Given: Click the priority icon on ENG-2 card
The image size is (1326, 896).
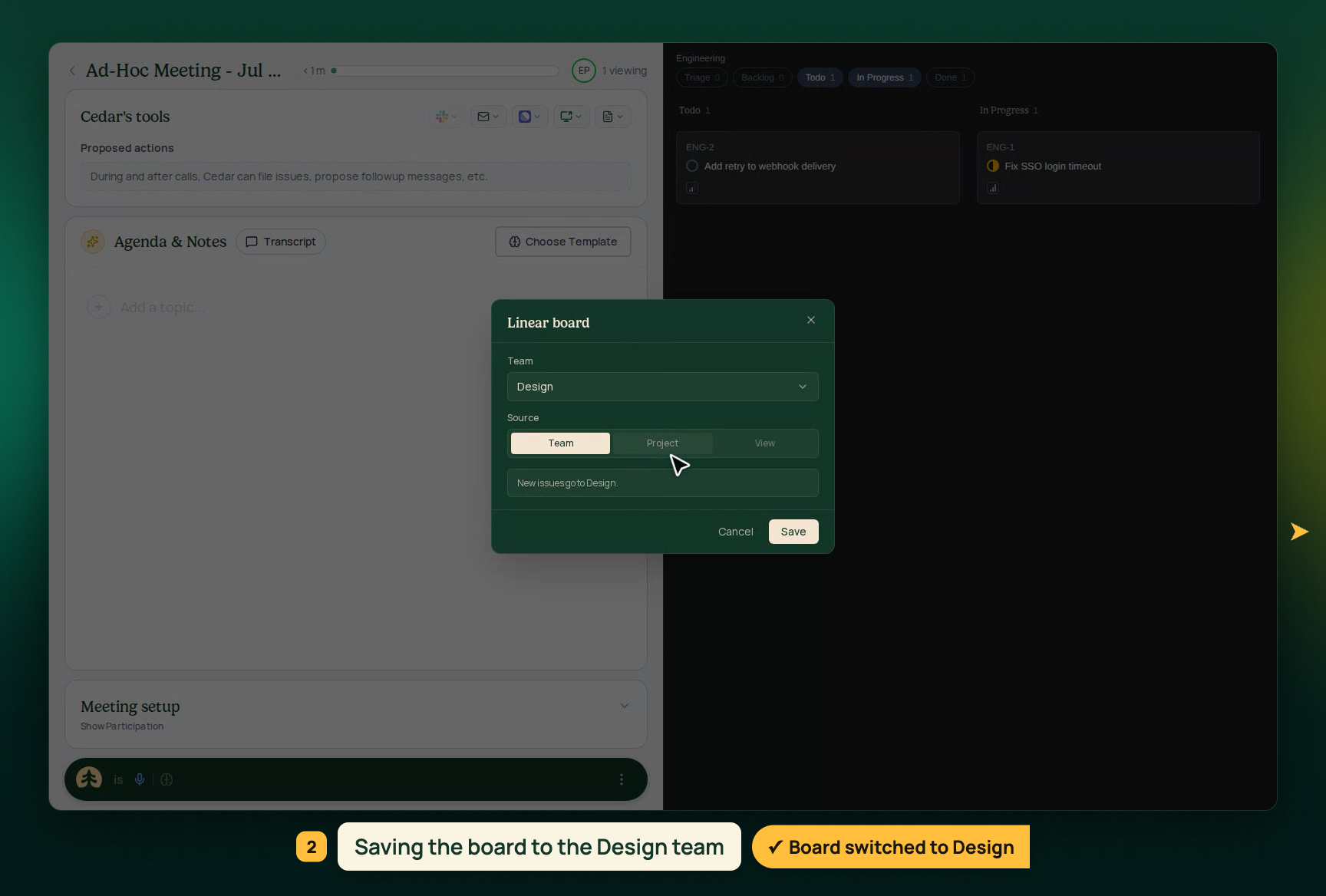Looking at the screenshot, I should click(691, 188).
